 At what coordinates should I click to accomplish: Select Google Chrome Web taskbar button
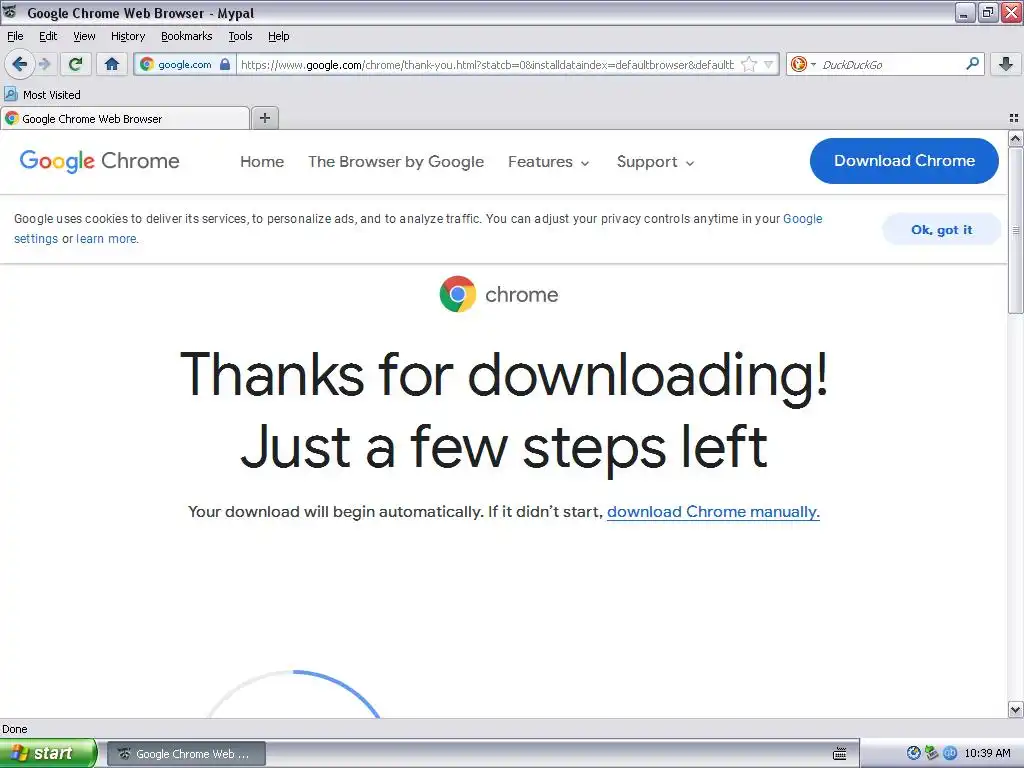(186, 754)
